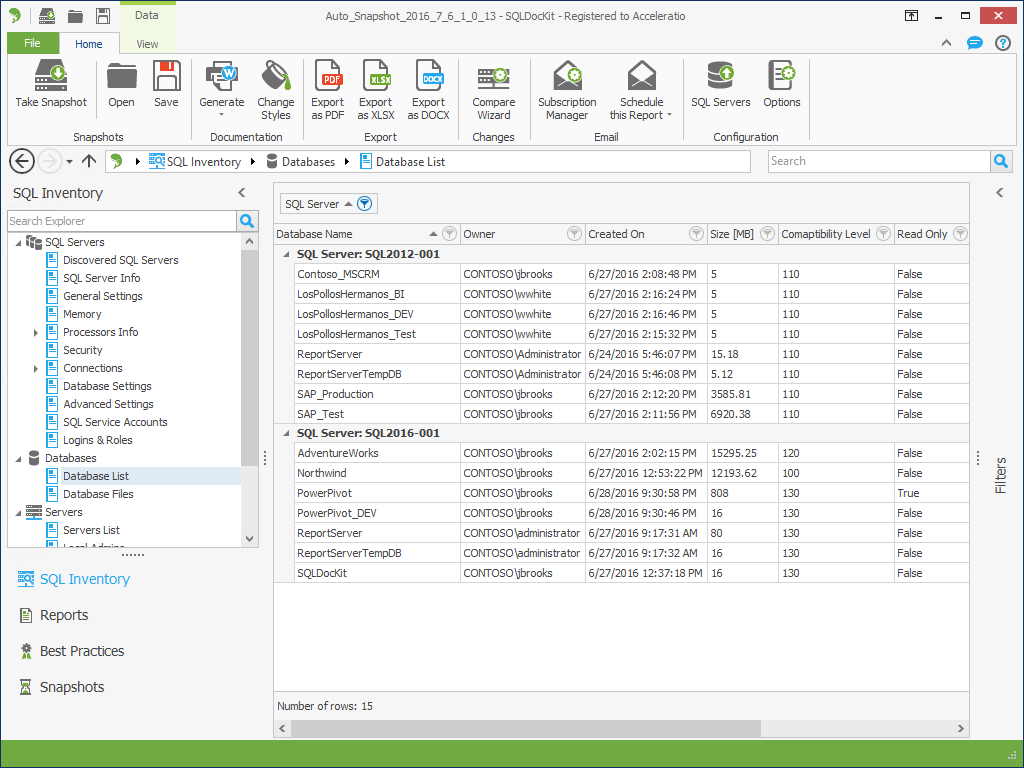Image resolution: width=1024 pixels, height=768 pixels.
Task: Open the Options settings icon
Action: (781, 77)
